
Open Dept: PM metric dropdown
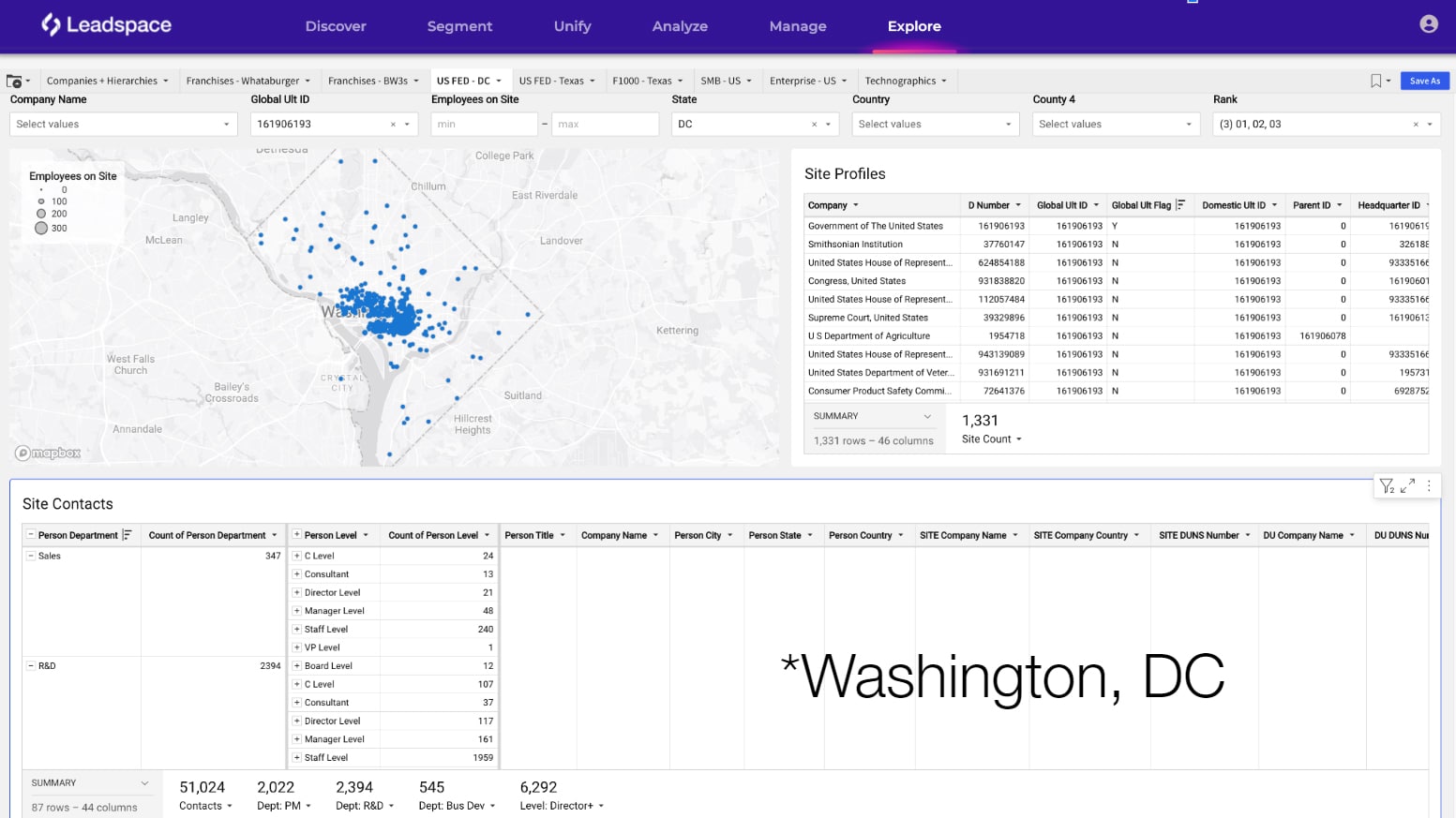pyautogui.click(x=308, y=806)
